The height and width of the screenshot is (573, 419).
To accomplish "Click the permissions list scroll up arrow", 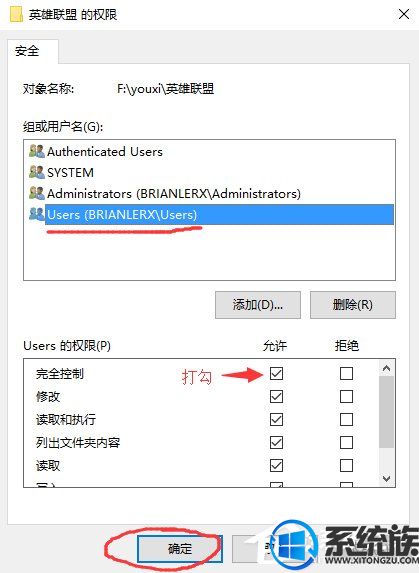I will (386, 368).
